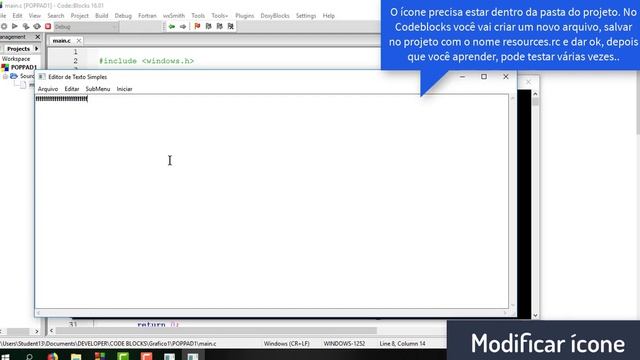
Task: Open the Debug build target dropdown
Action: click(x=86, y=27)
